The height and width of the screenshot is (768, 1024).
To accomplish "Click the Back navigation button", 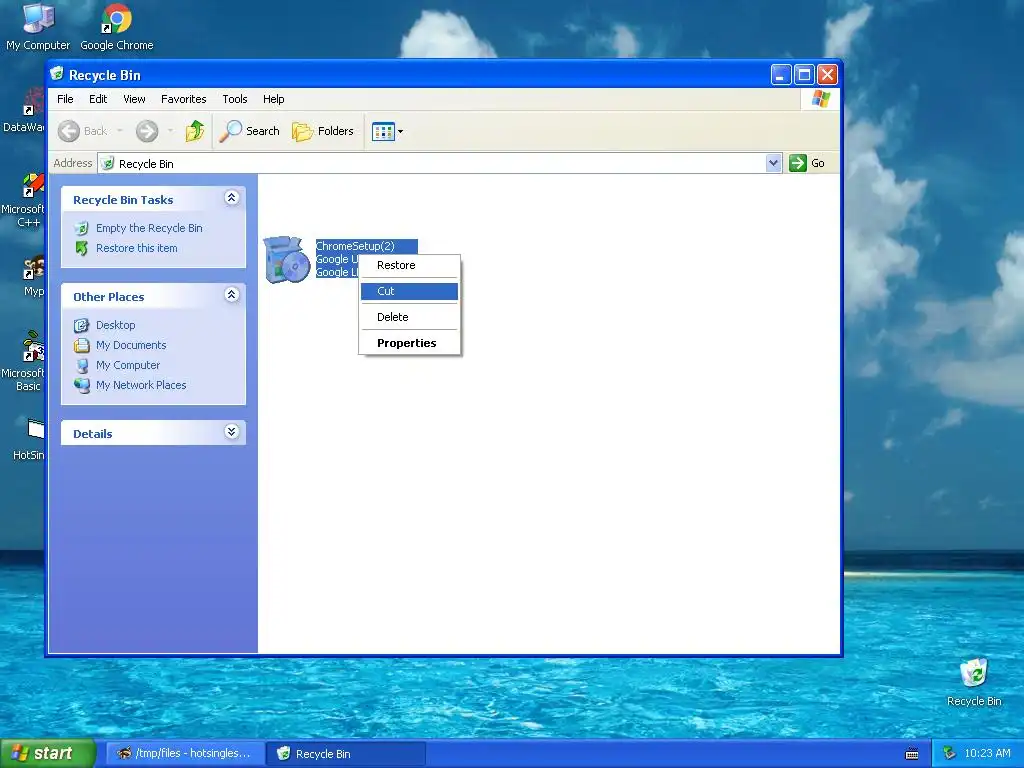I will pos(83,131).
